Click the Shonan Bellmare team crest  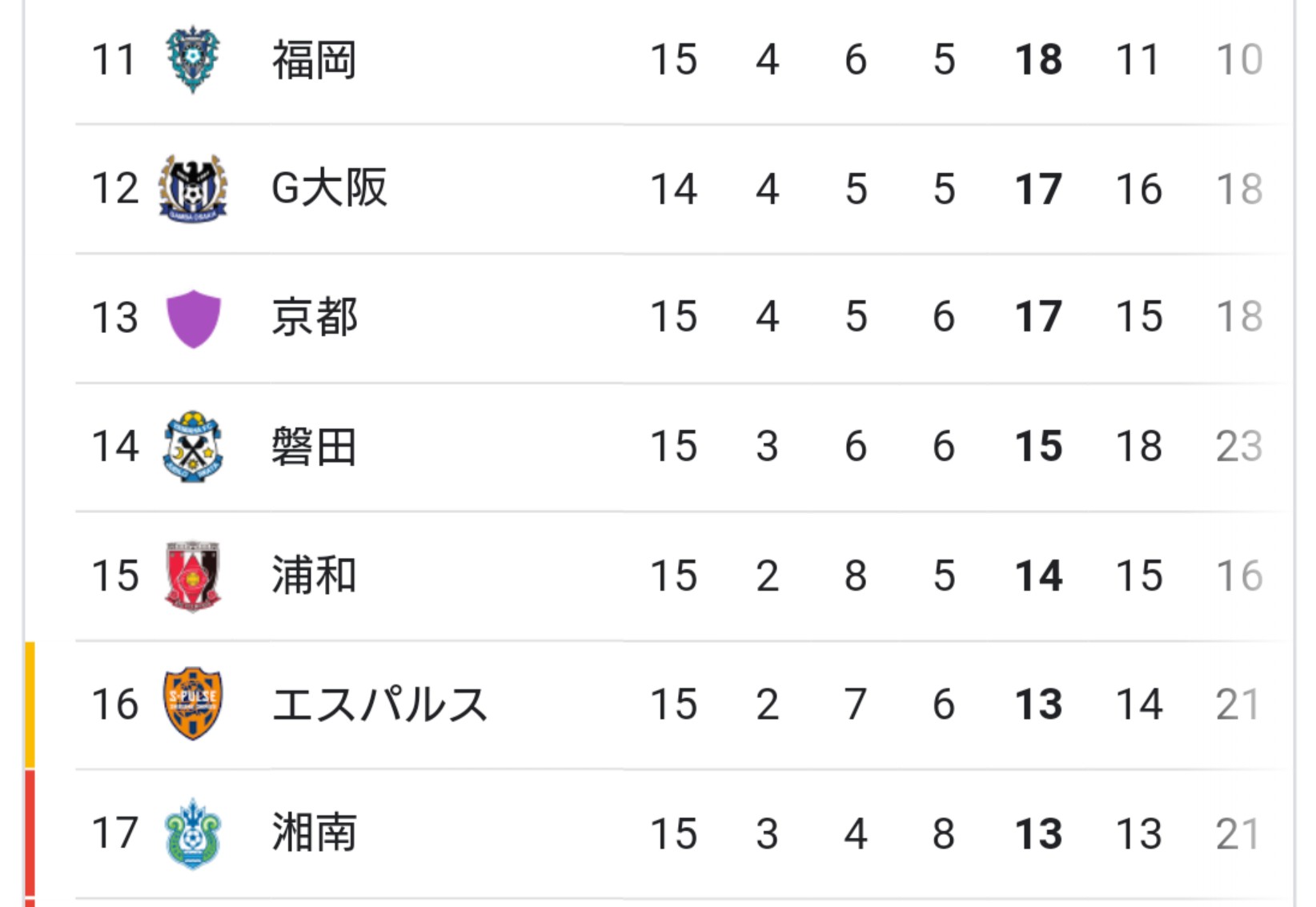193,833
